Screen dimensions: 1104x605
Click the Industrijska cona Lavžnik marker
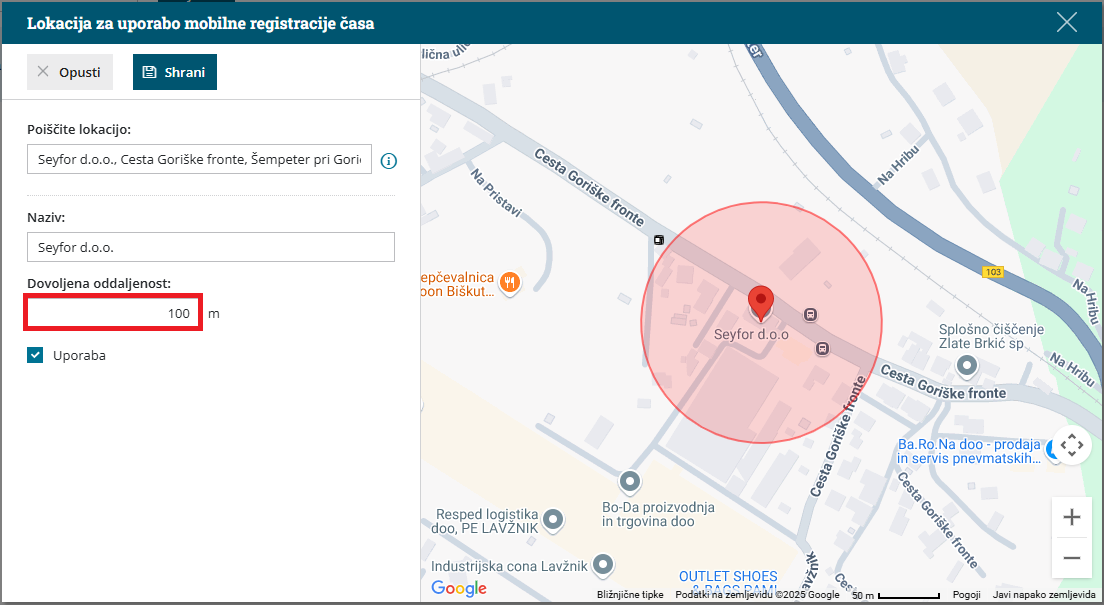pyautogui.click(x=603, y=563)
